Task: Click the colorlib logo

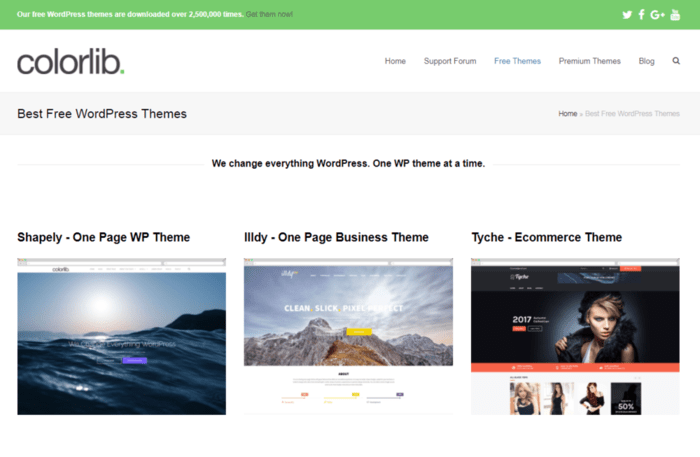Action: pyautogui.click(x=70, y=62)
